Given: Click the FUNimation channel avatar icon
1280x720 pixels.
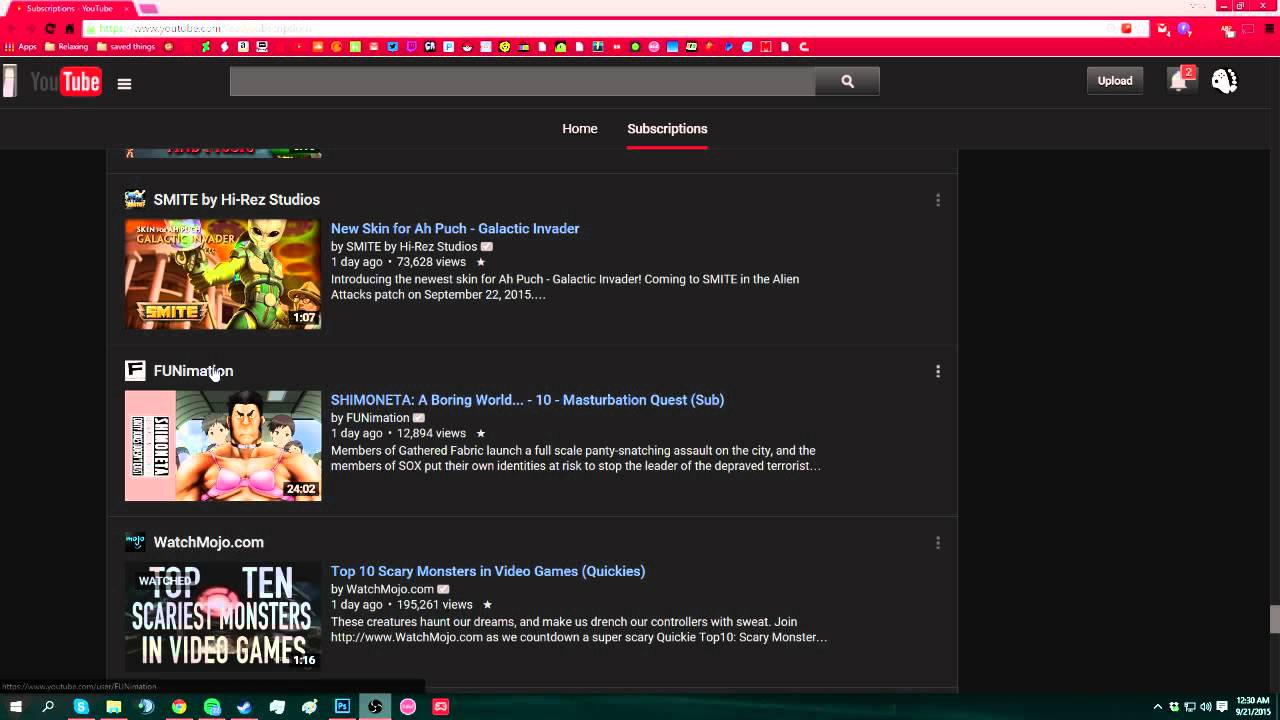Looking at the screenshot, I should [x=135, y=371].
